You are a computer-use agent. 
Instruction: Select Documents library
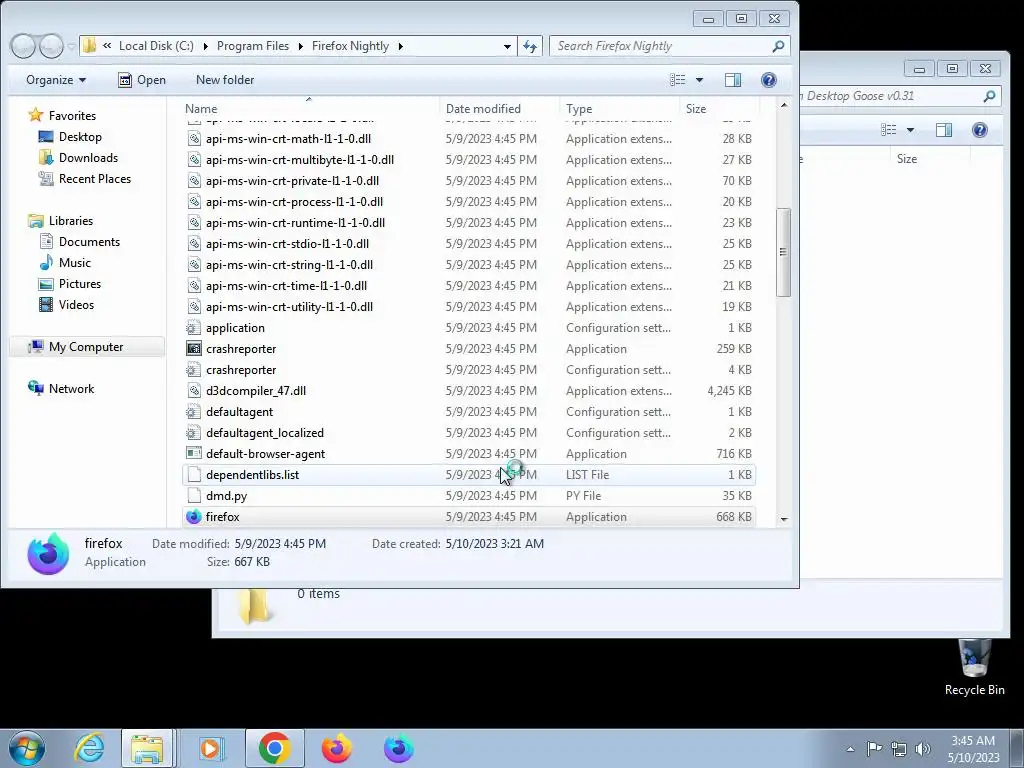tap(89, 242)
